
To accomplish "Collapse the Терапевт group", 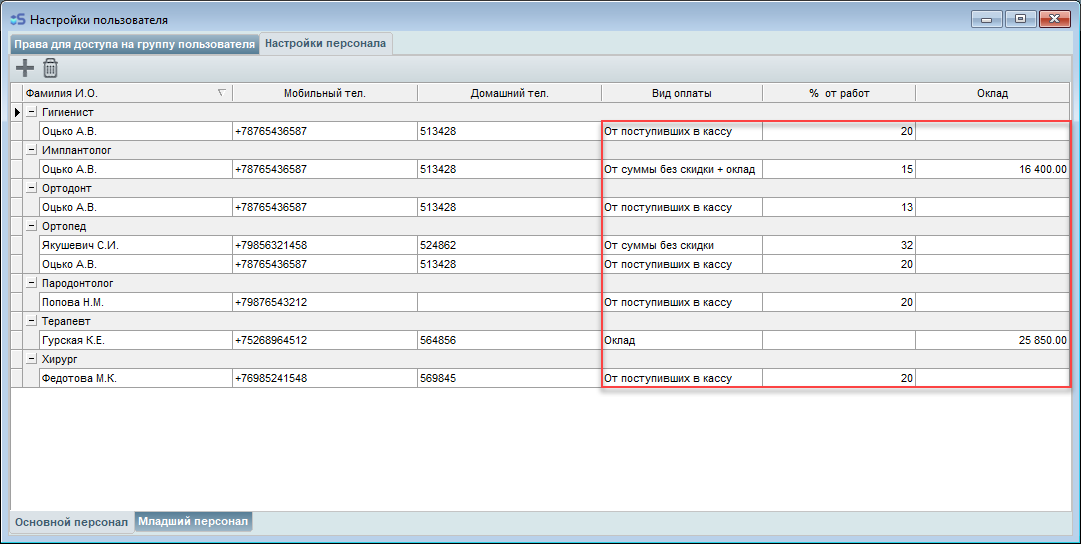I will [31, 321].
